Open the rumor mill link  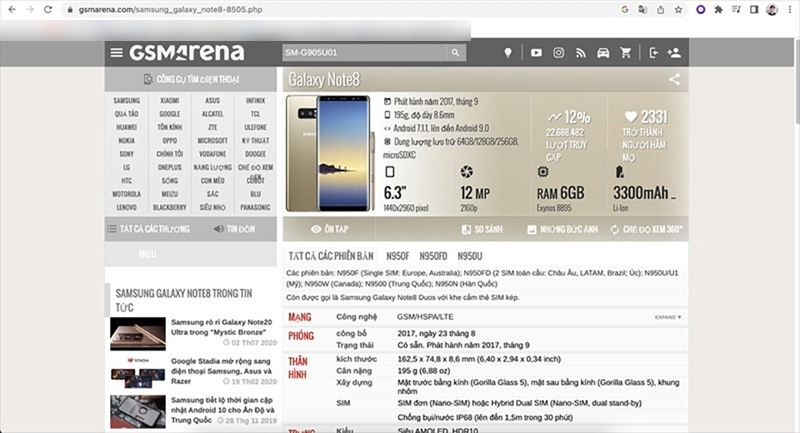234,229
